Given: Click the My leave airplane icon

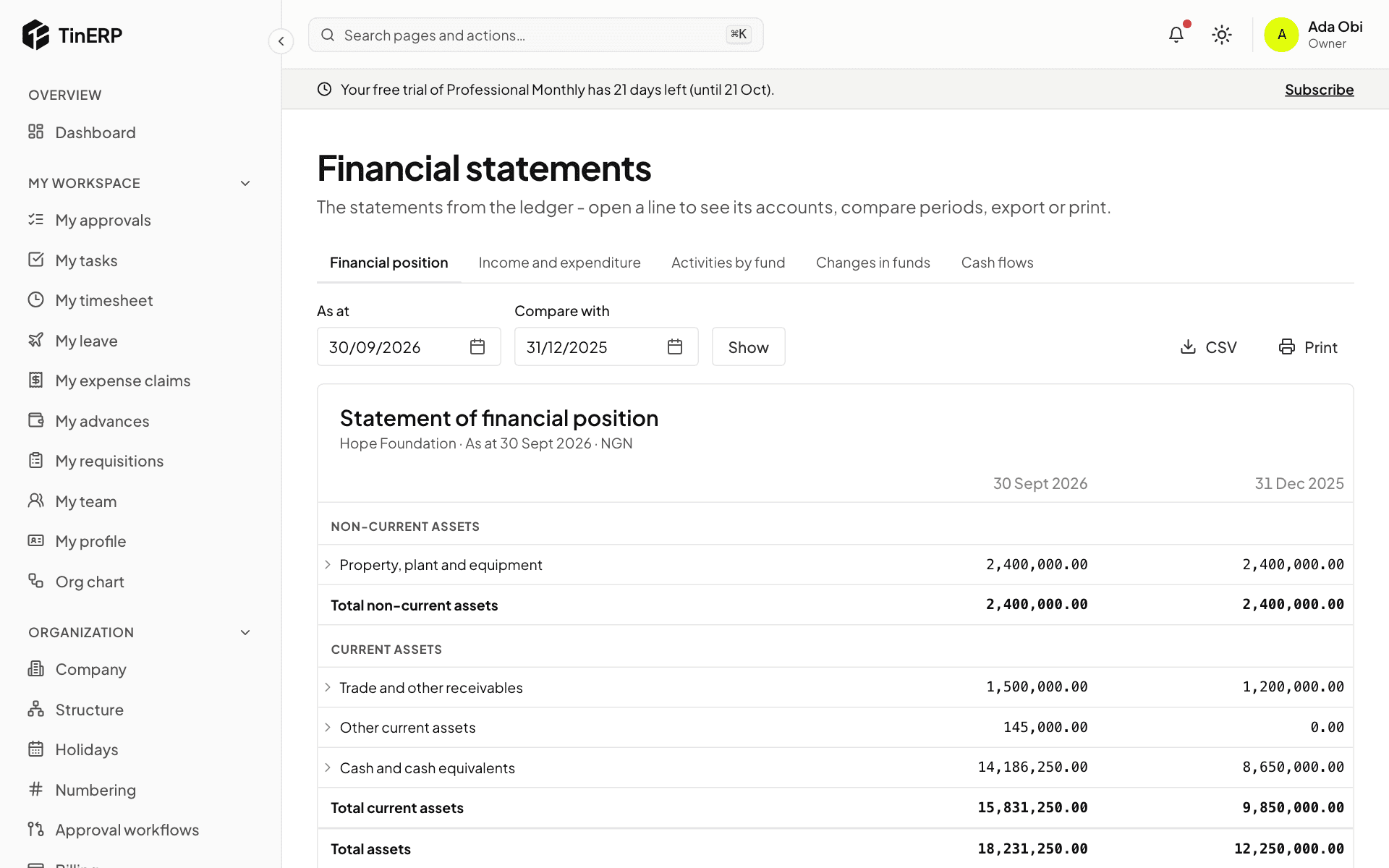Looking at the screenshot, I should [x=36, y=340].
